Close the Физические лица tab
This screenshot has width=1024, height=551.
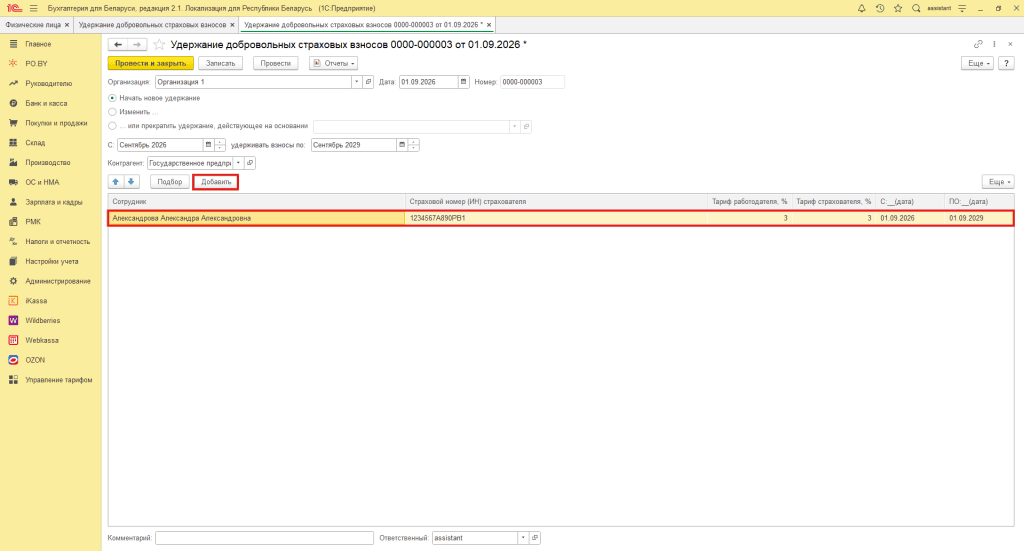tap(67, 25)
